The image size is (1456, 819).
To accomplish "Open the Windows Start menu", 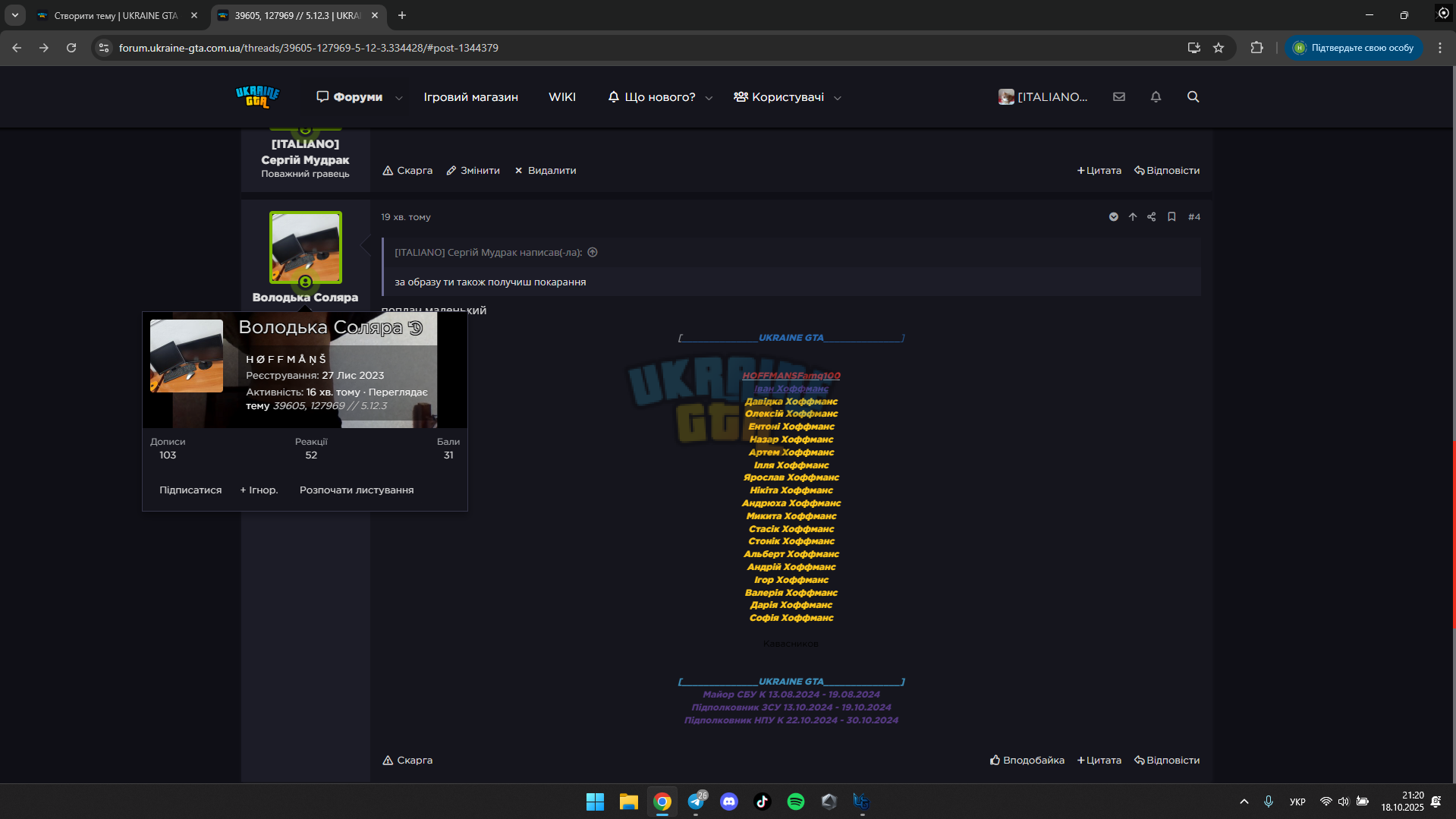I will click(596, 802).
